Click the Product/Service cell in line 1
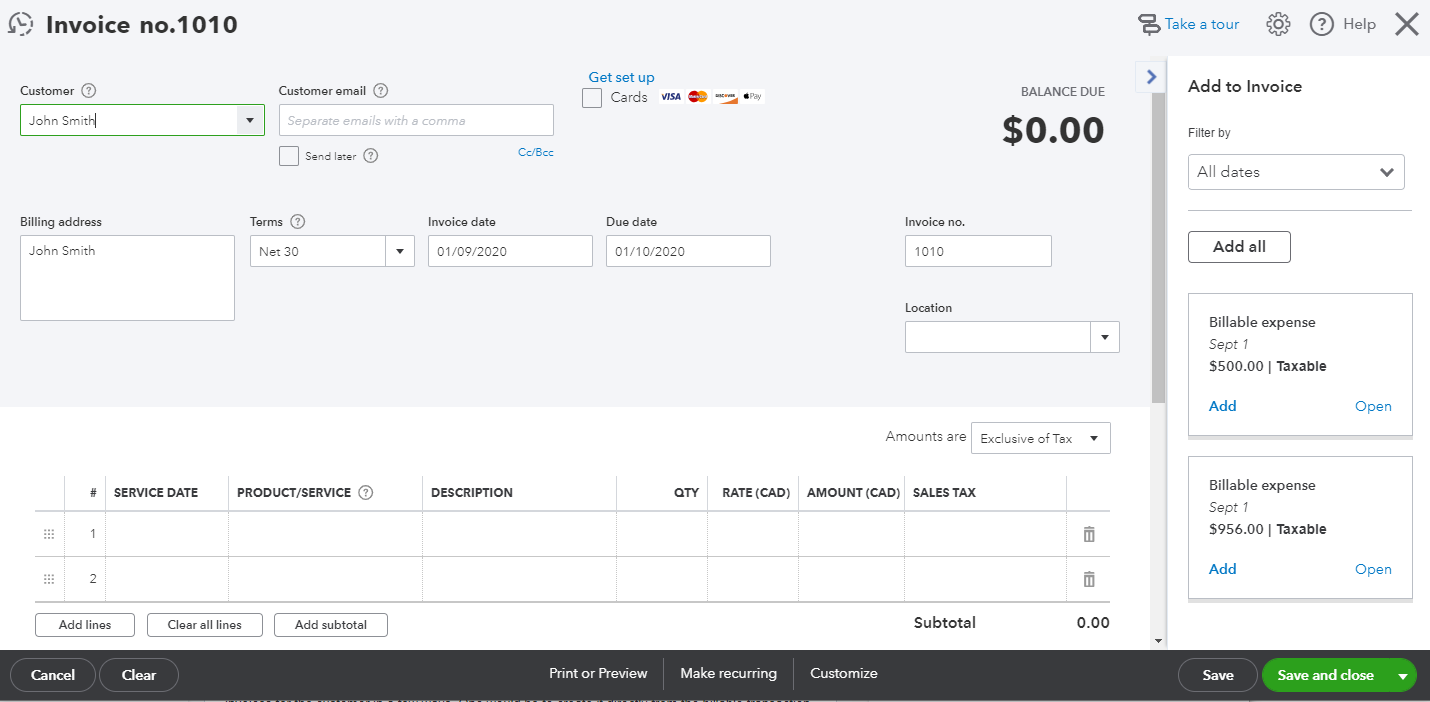Viewport: 1430px width, 702px height. 325,534
